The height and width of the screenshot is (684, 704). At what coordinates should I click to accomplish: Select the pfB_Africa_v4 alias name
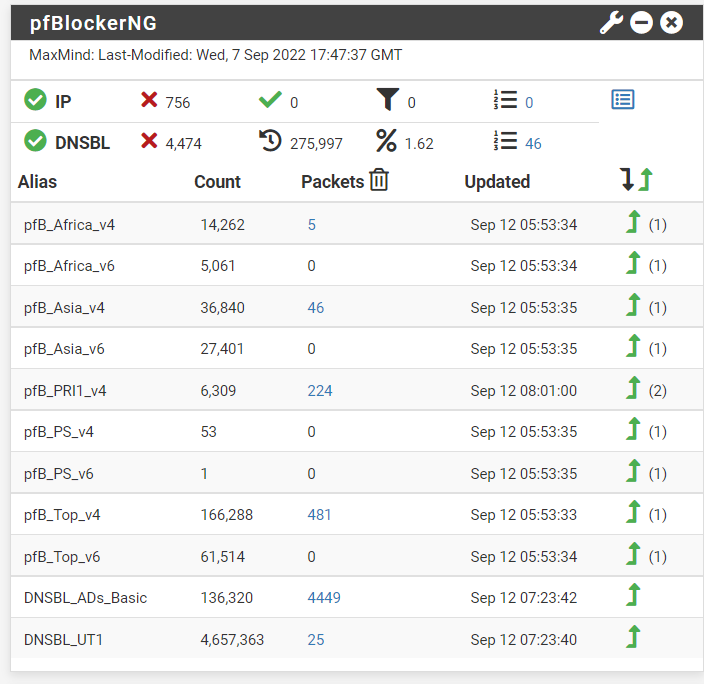69,225
